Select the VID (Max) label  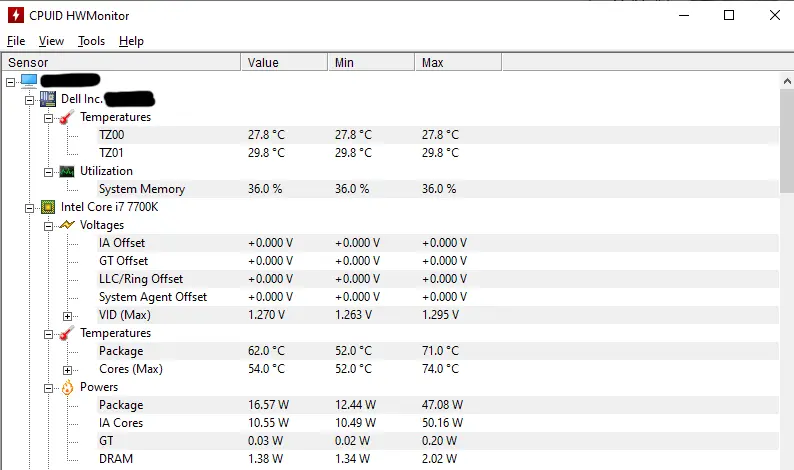coord(125,315)
